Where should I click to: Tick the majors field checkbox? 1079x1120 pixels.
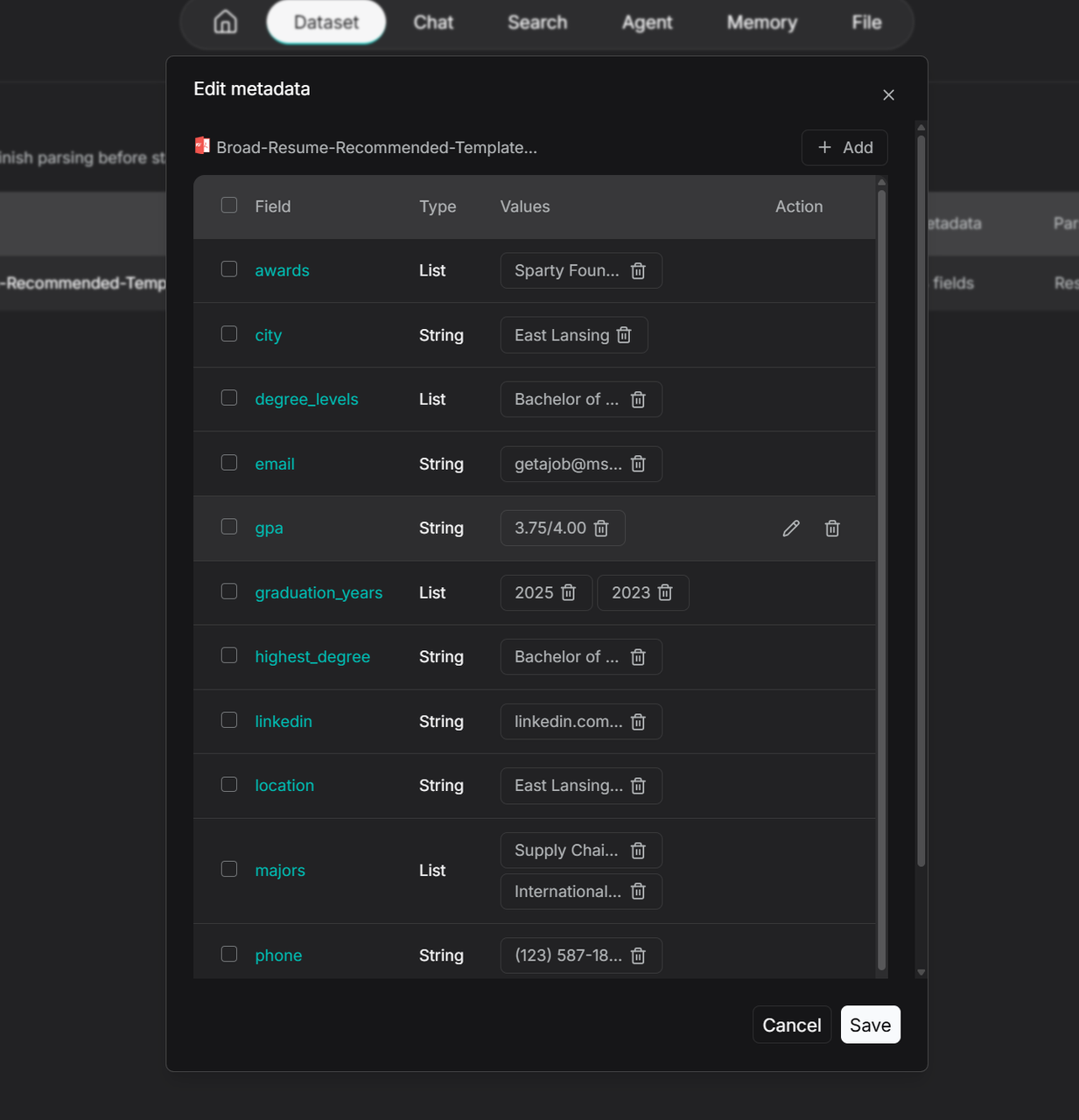(229, 870)
